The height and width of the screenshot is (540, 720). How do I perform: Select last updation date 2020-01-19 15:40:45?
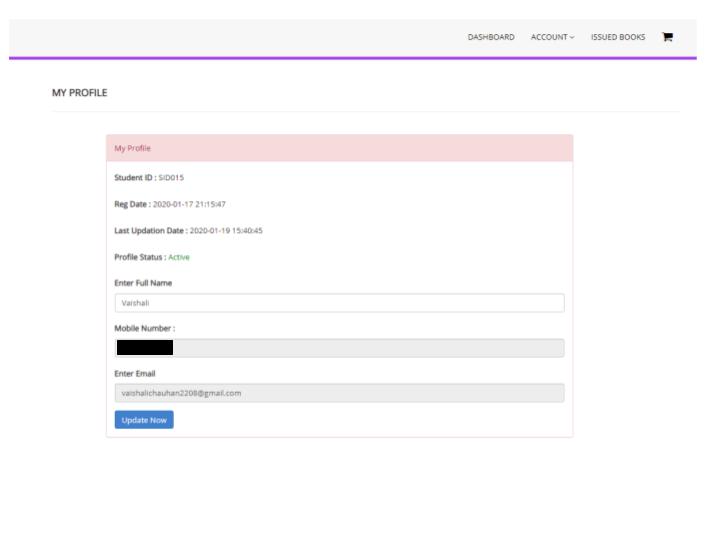coord(226,231)
